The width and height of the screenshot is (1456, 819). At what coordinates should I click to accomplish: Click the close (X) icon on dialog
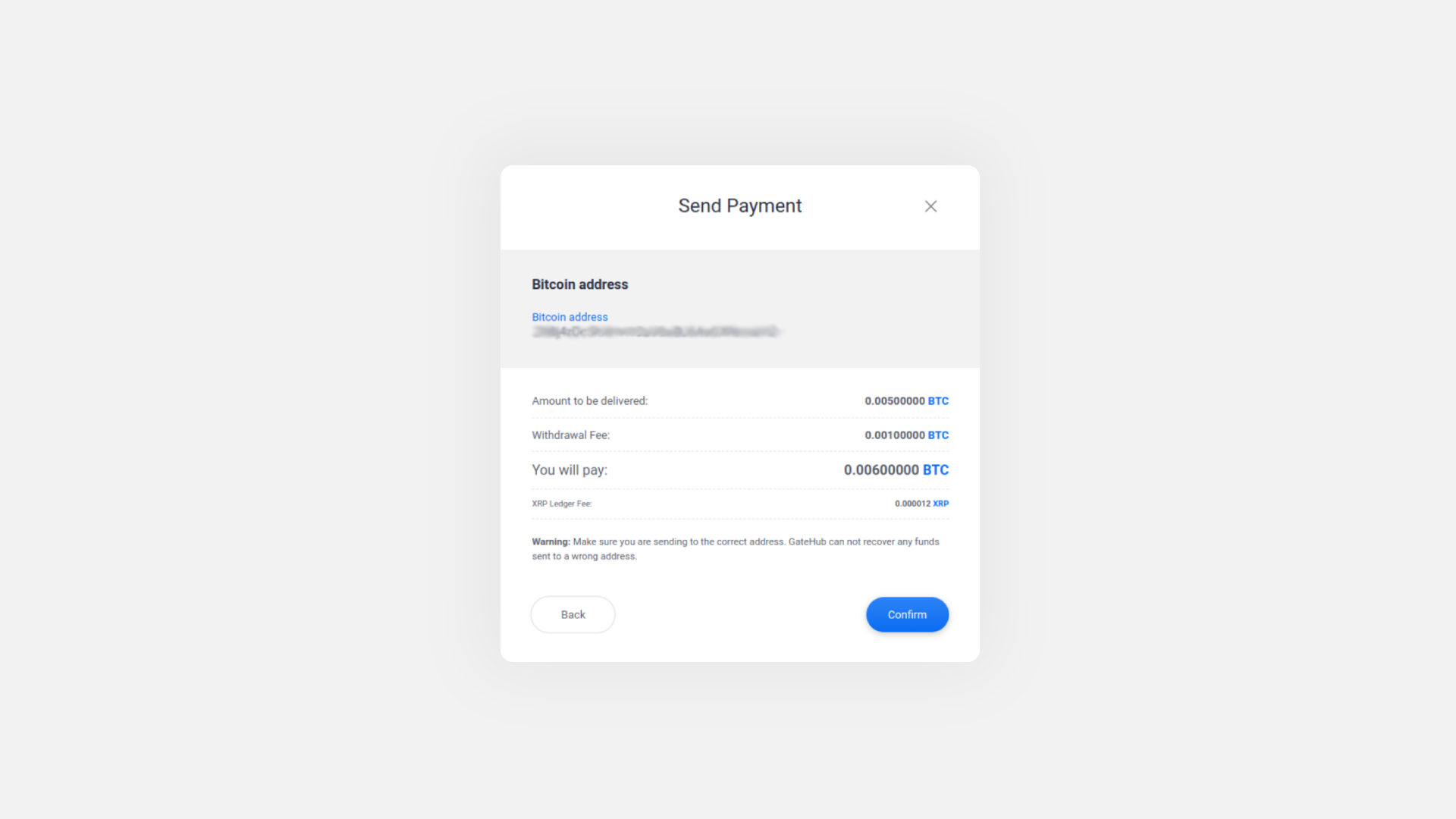click(930, 206)
